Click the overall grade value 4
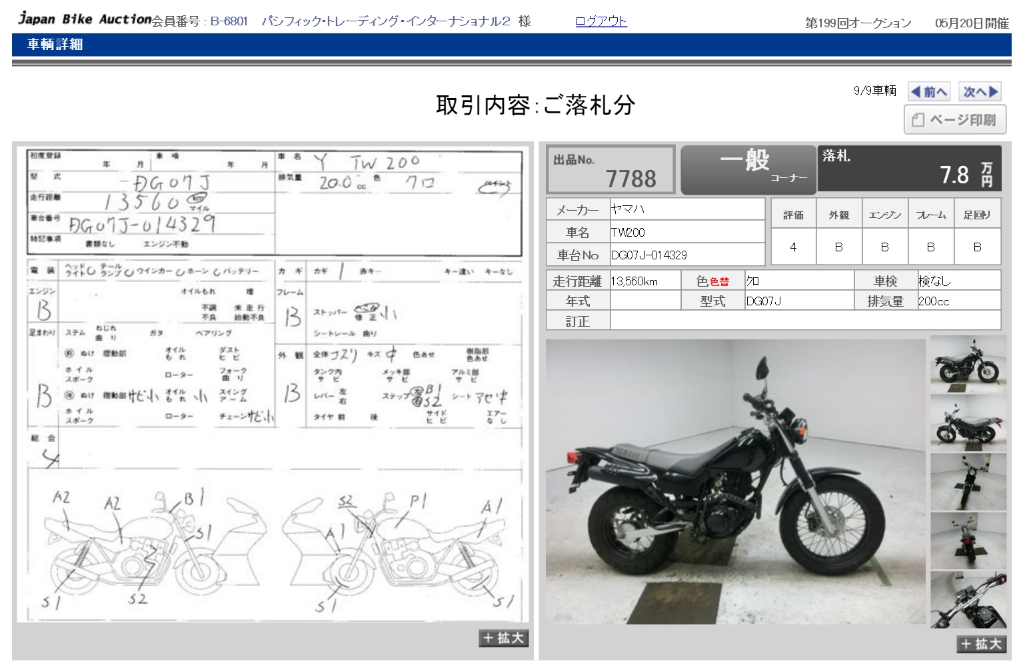Screen dimensions: 1018x666 (793, 247)
